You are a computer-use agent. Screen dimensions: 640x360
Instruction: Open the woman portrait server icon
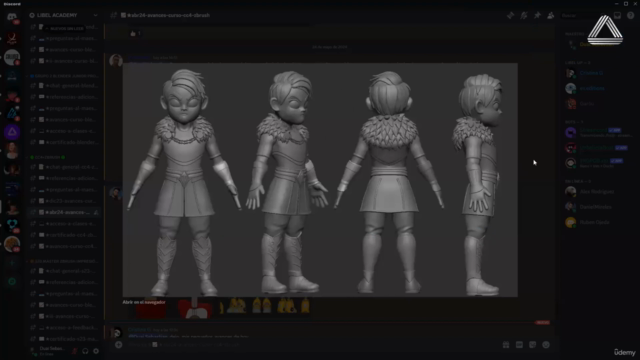tap(12, 150)
